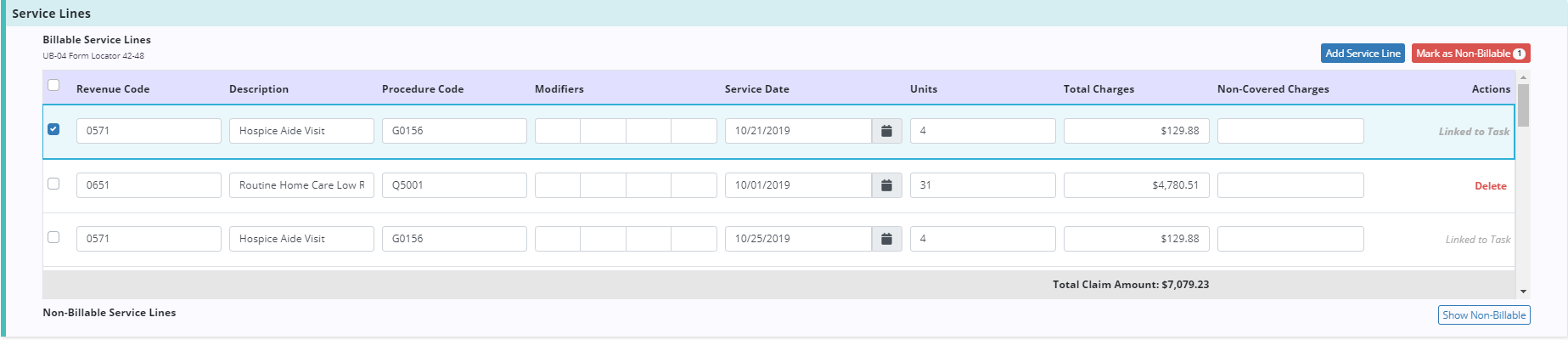This screenshot has width=1568, height=340.
Task: Click the total charges field showing $4,780.51
Action: 1136,185
